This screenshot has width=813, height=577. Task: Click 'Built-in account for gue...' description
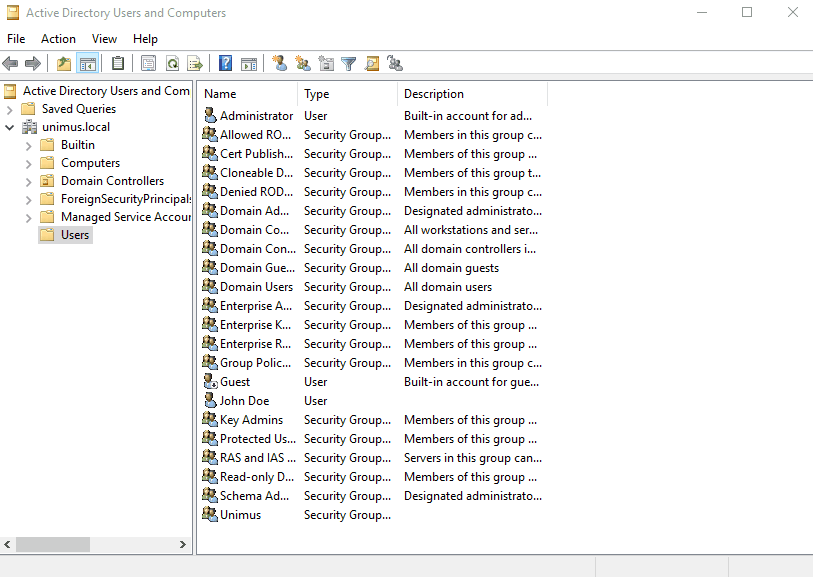point(471,382)
